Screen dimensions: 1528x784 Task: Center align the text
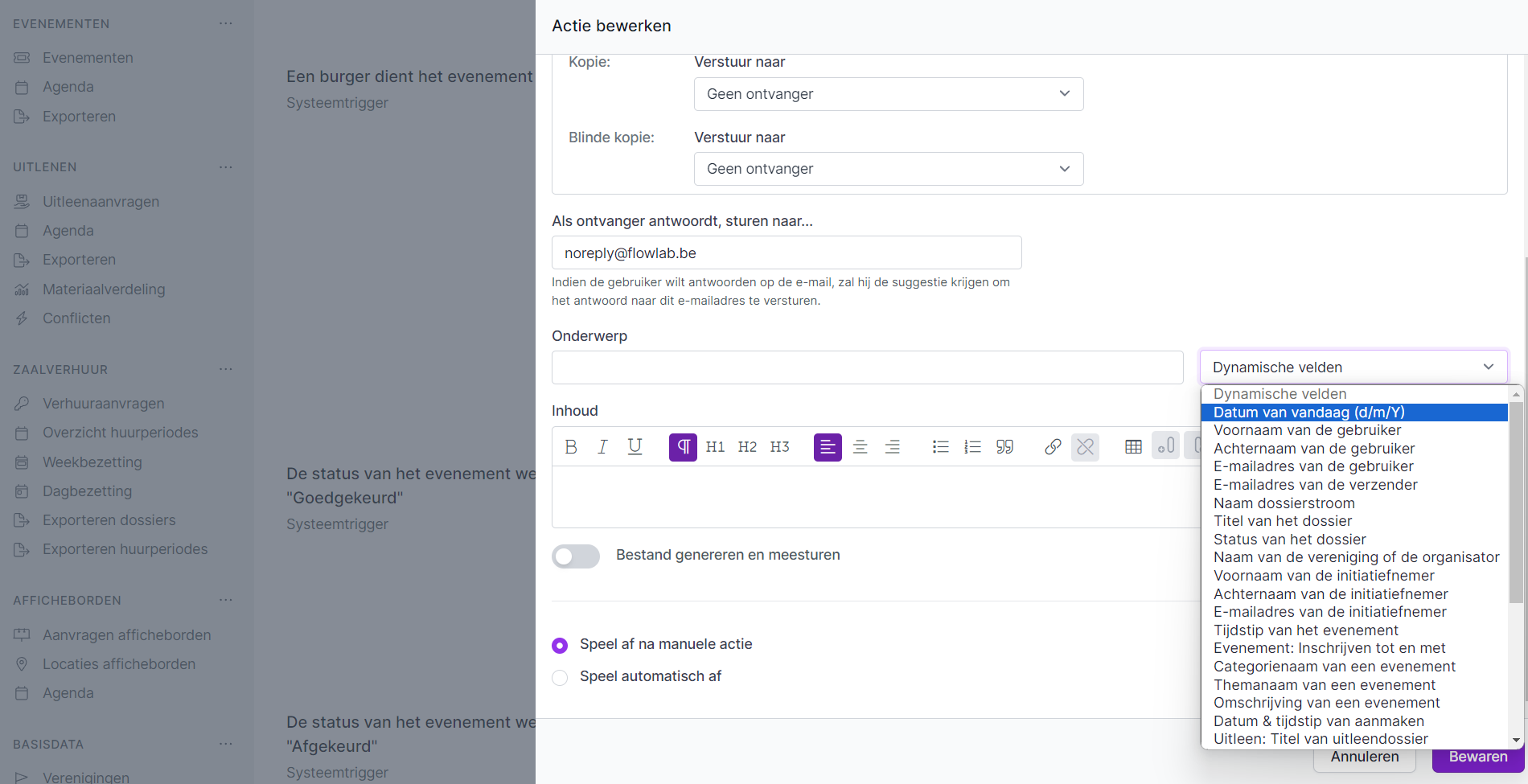click(860, 447)
